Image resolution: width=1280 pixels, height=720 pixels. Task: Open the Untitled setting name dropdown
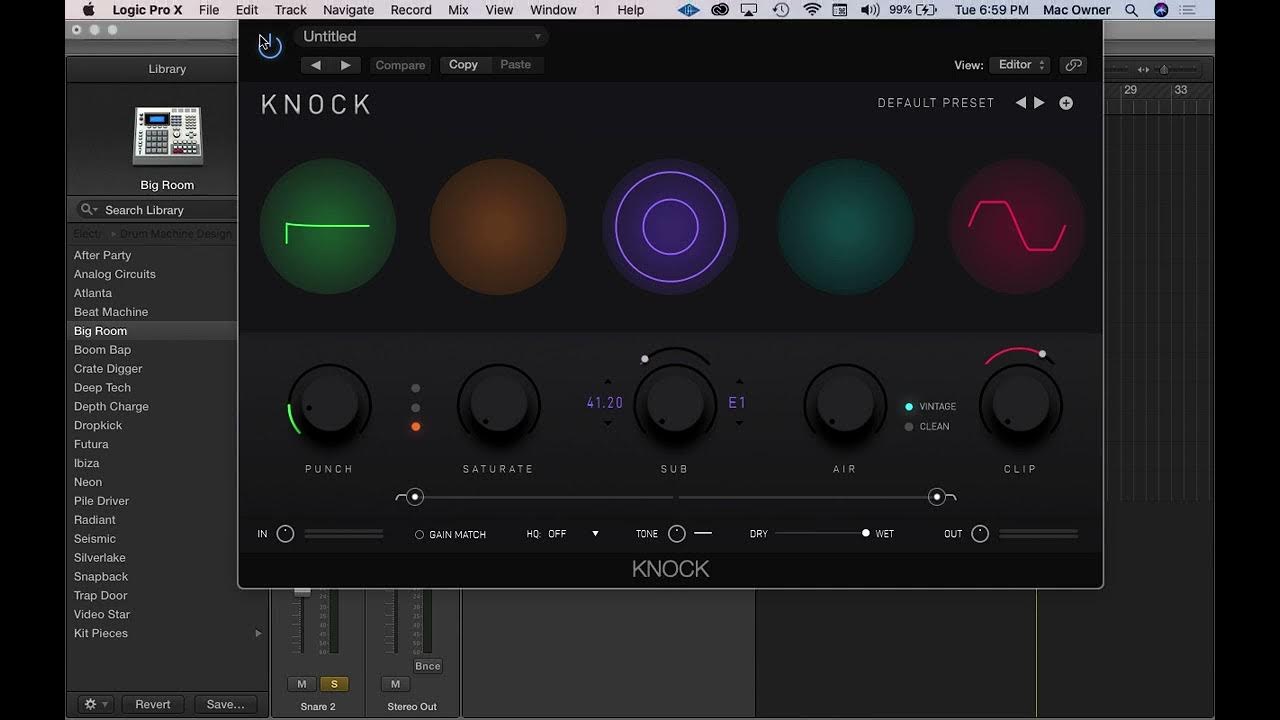click(421, 37)
